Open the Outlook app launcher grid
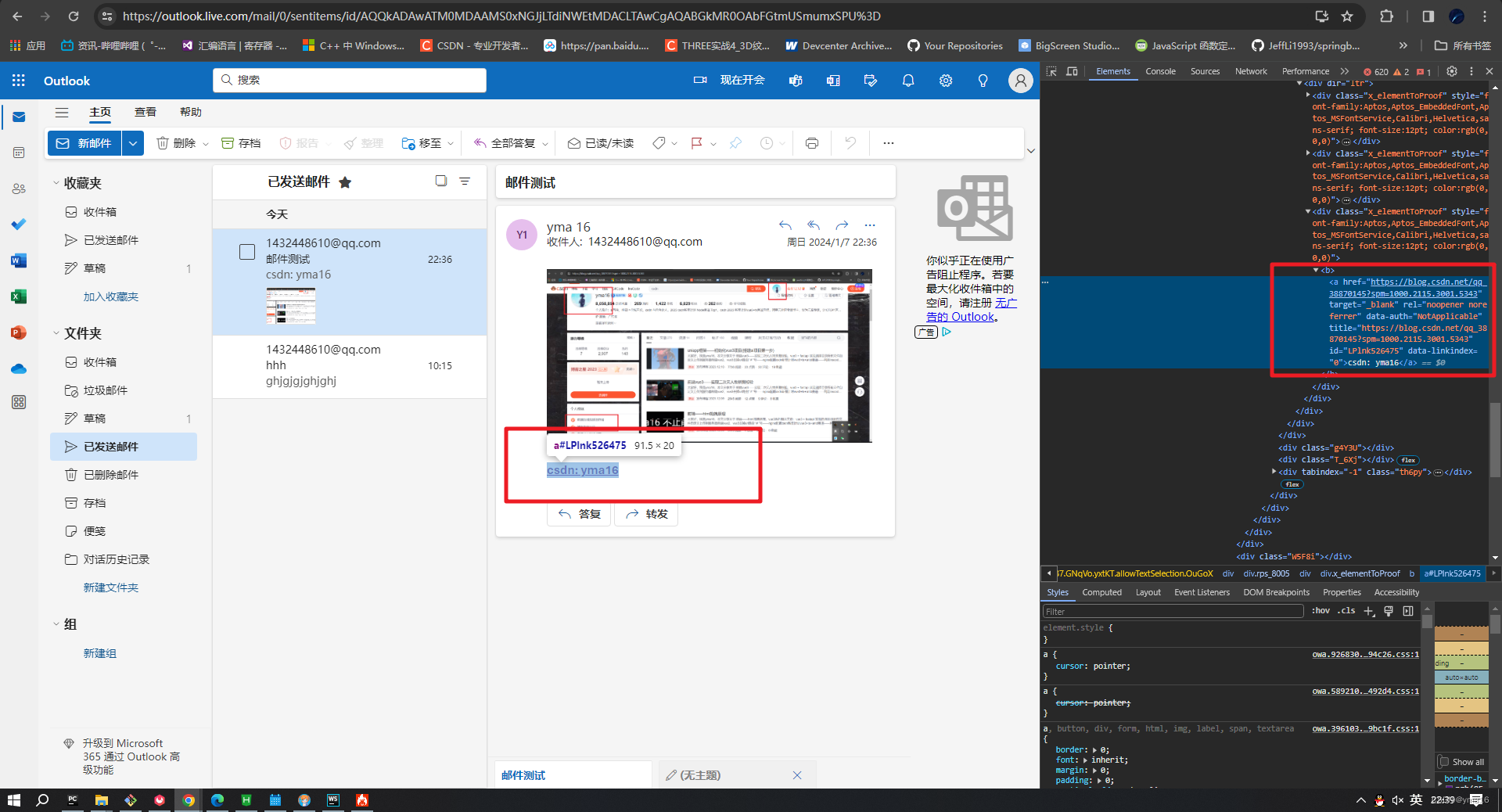 pos(19,81)
